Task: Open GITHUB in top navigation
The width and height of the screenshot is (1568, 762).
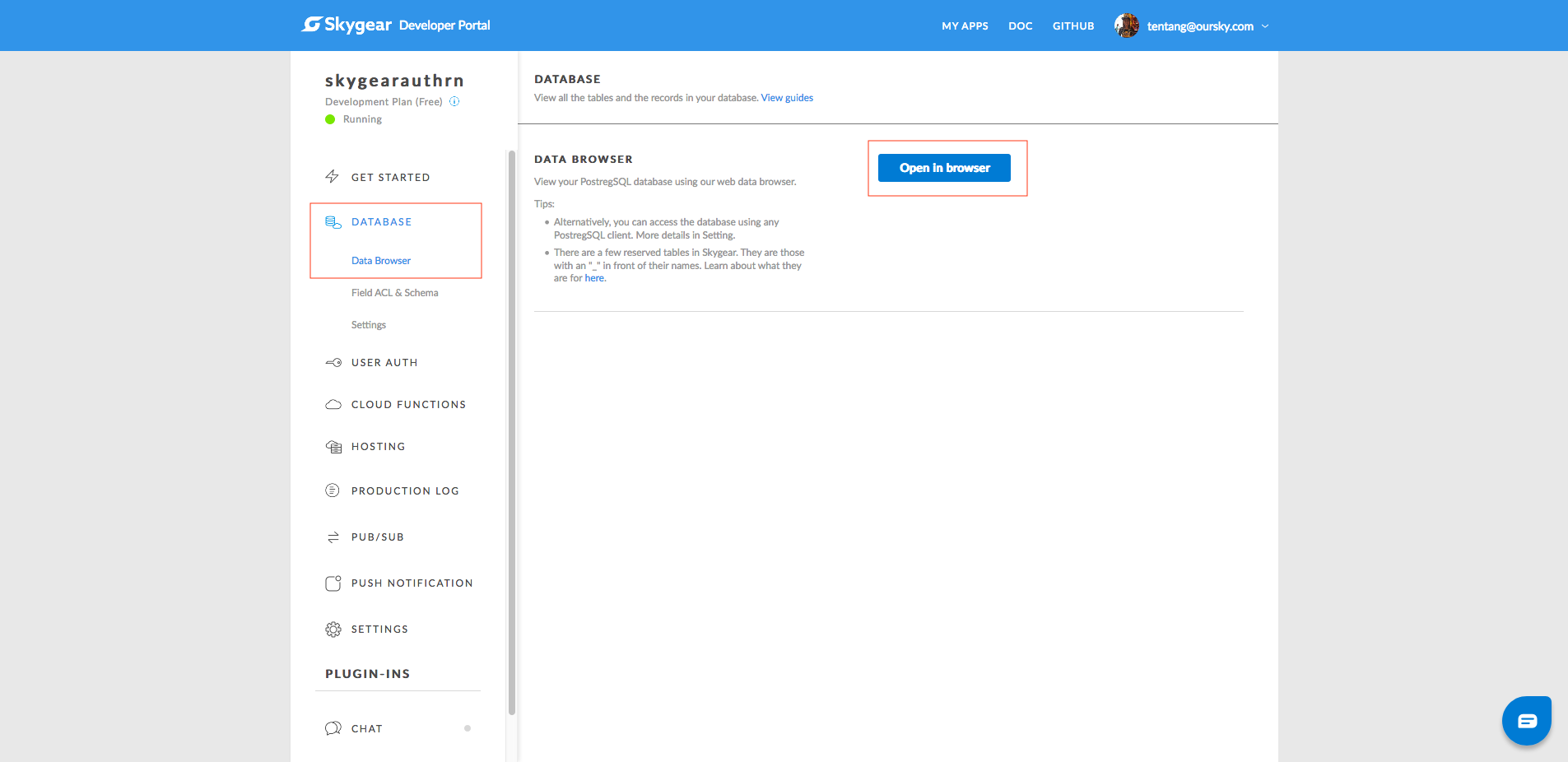Action: (1073, 26)
